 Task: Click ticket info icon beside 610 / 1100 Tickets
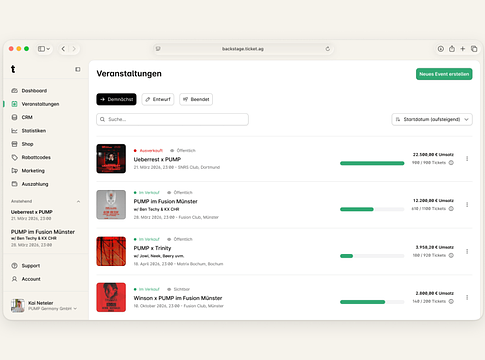coord(451,209)
